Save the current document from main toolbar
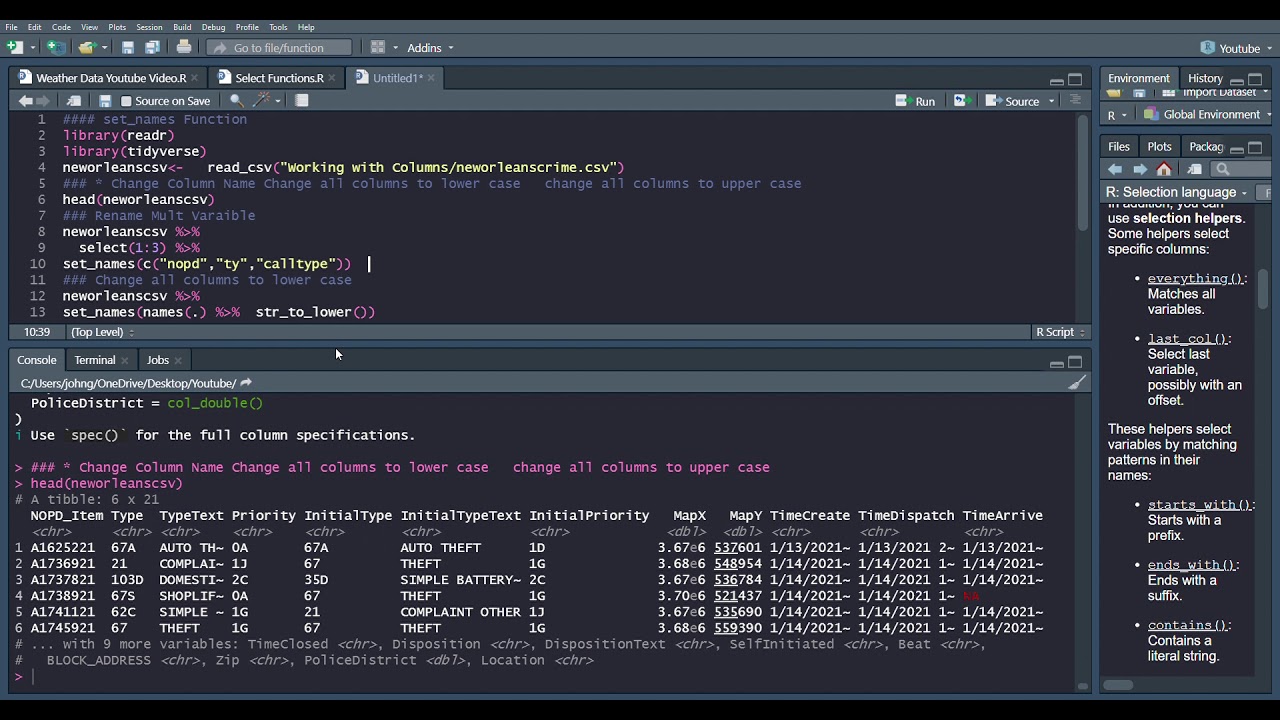Image resolution: width=1280 pixels, height=720 pixels. pyautogui.click(x=128, y=47)
